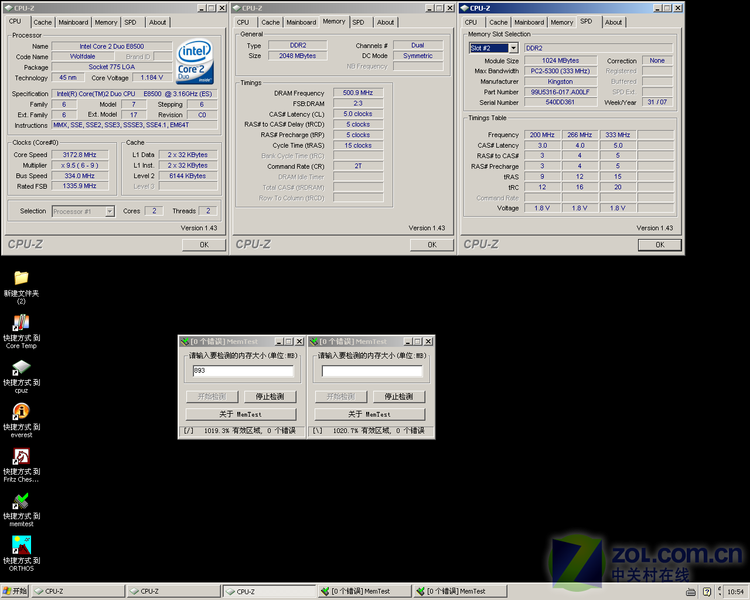The width and height of the screenshot is (750, 600).
Task: Click the Name field Intel Core 2 Duo E8500
Action: pyautogui.click(x=112, y=46)
